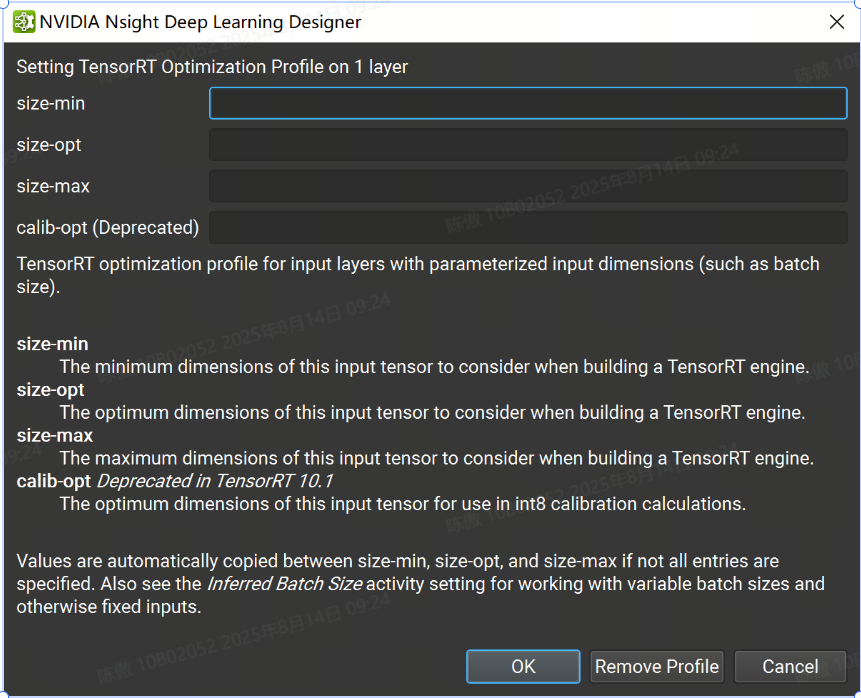
Task: Click the "size-max" label left of its input field
Action: 53,186
